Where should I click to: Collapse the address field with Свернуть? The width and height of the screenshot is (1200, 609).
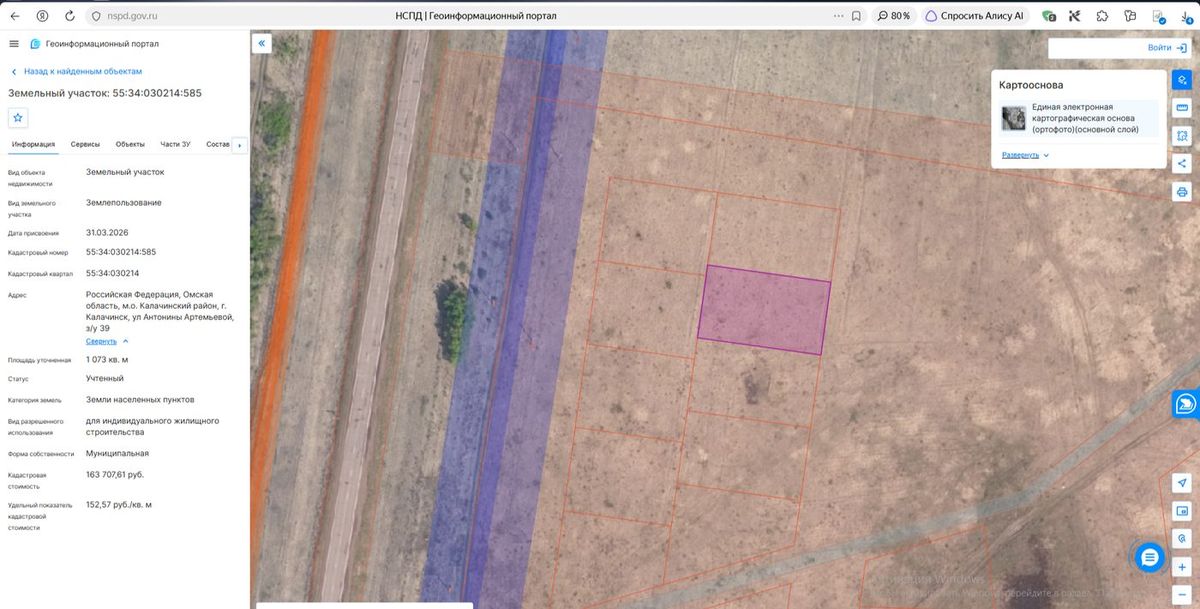click(107, 341)
